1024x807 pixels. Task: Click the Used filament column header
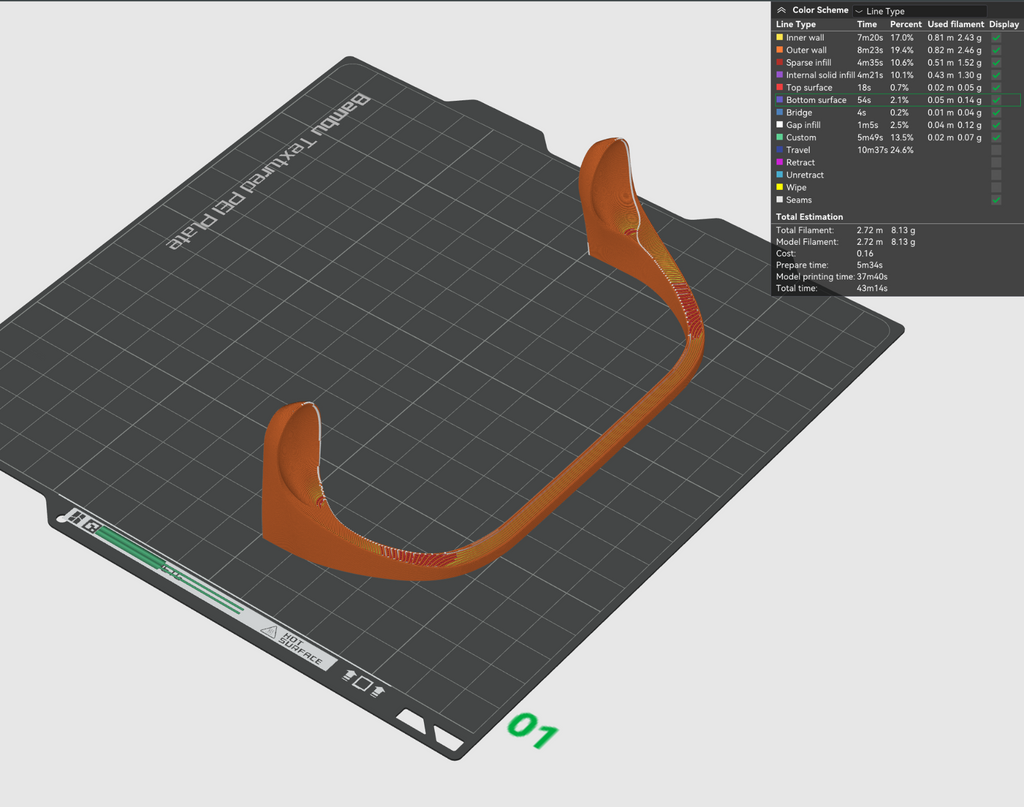955,24
